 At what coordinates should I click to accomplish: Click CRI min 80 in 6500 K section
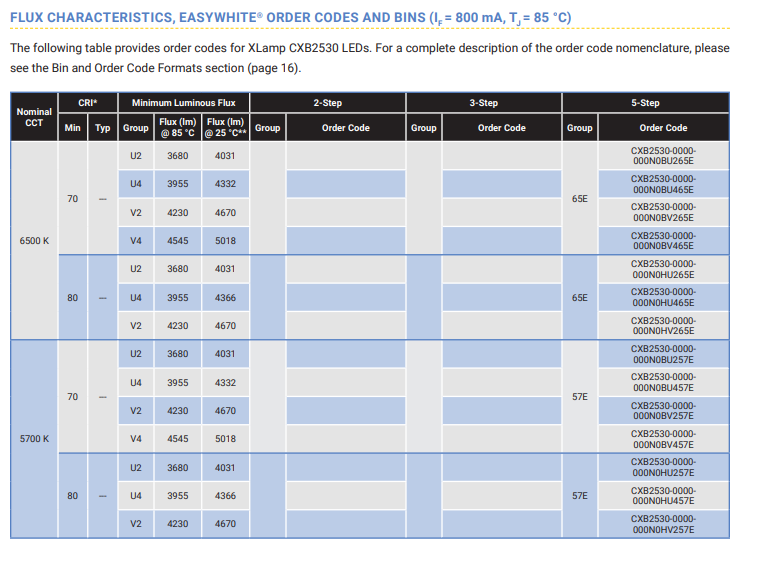tap(72, 297)
